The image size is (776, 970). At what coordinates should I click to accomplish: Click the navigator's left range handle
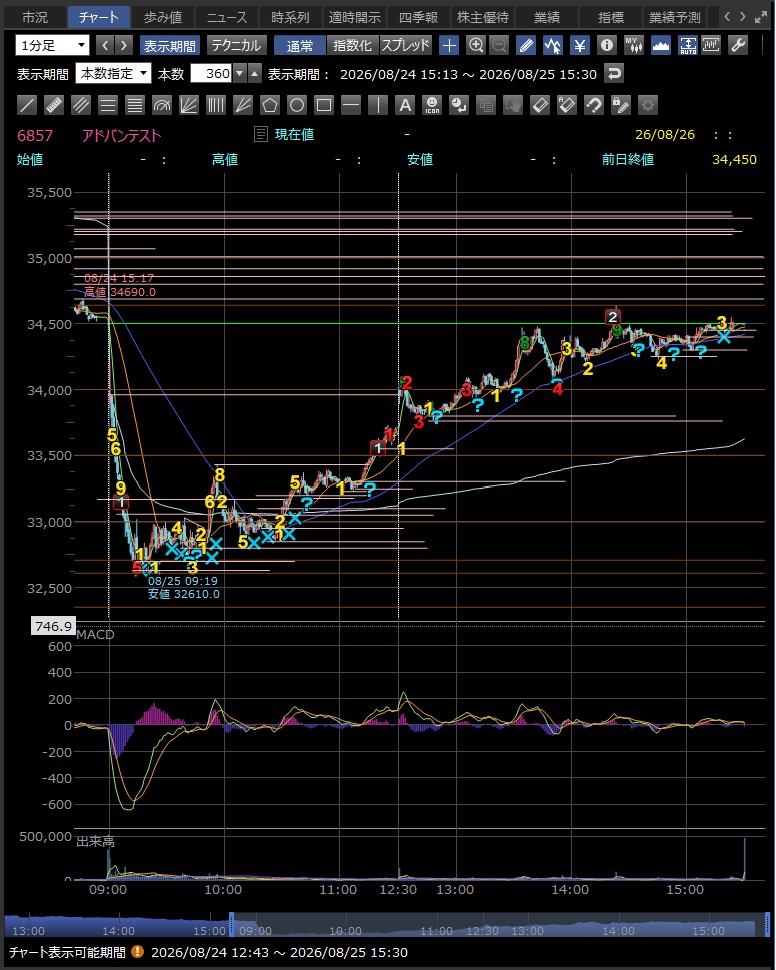point(231,924)
